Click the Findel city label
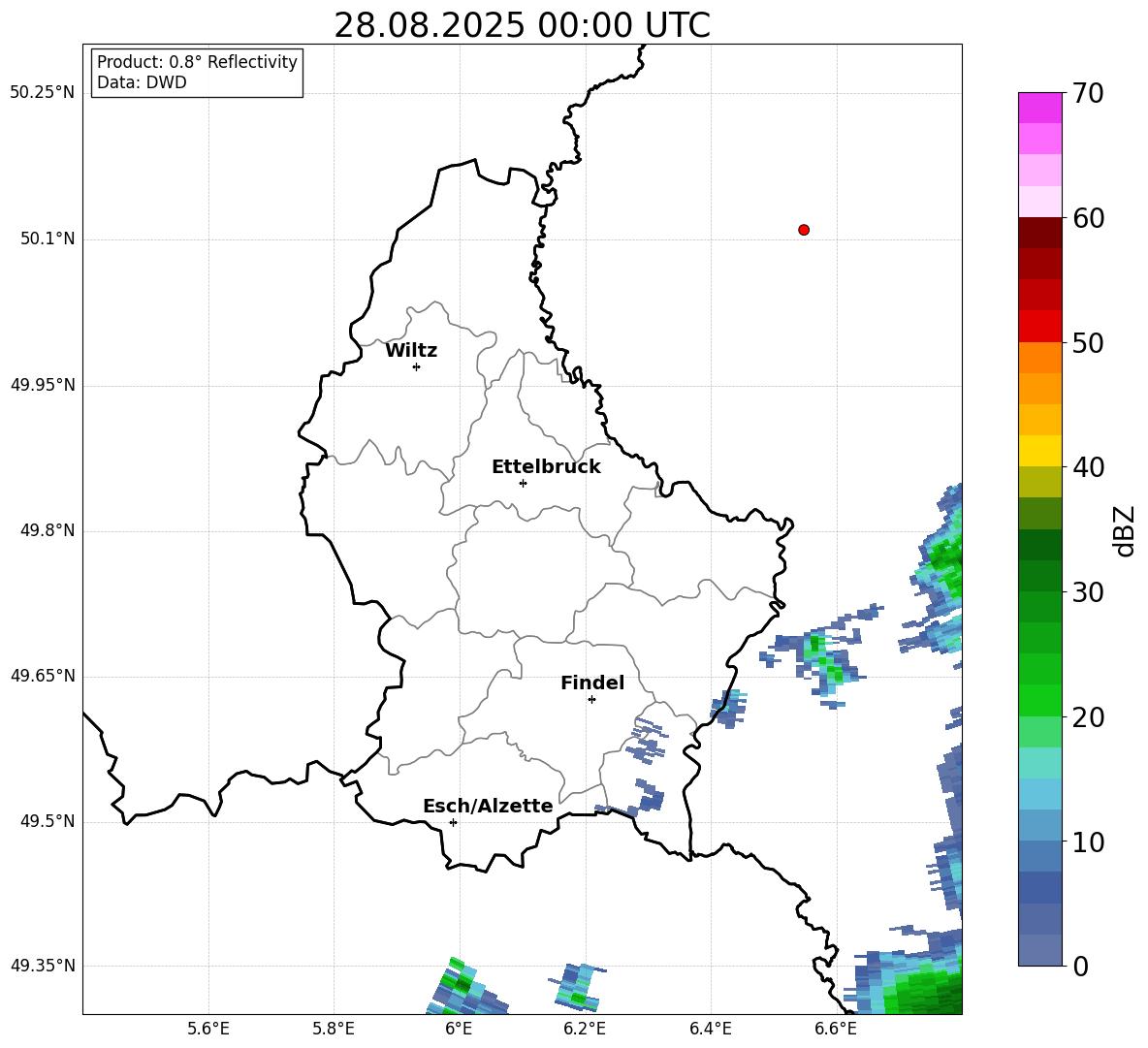This screenshot has width=1148, height=1048. pos(592,683)
